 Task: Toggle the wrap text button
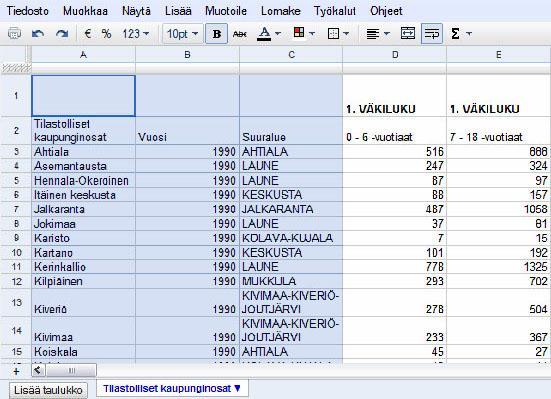(x=432, y=34)
